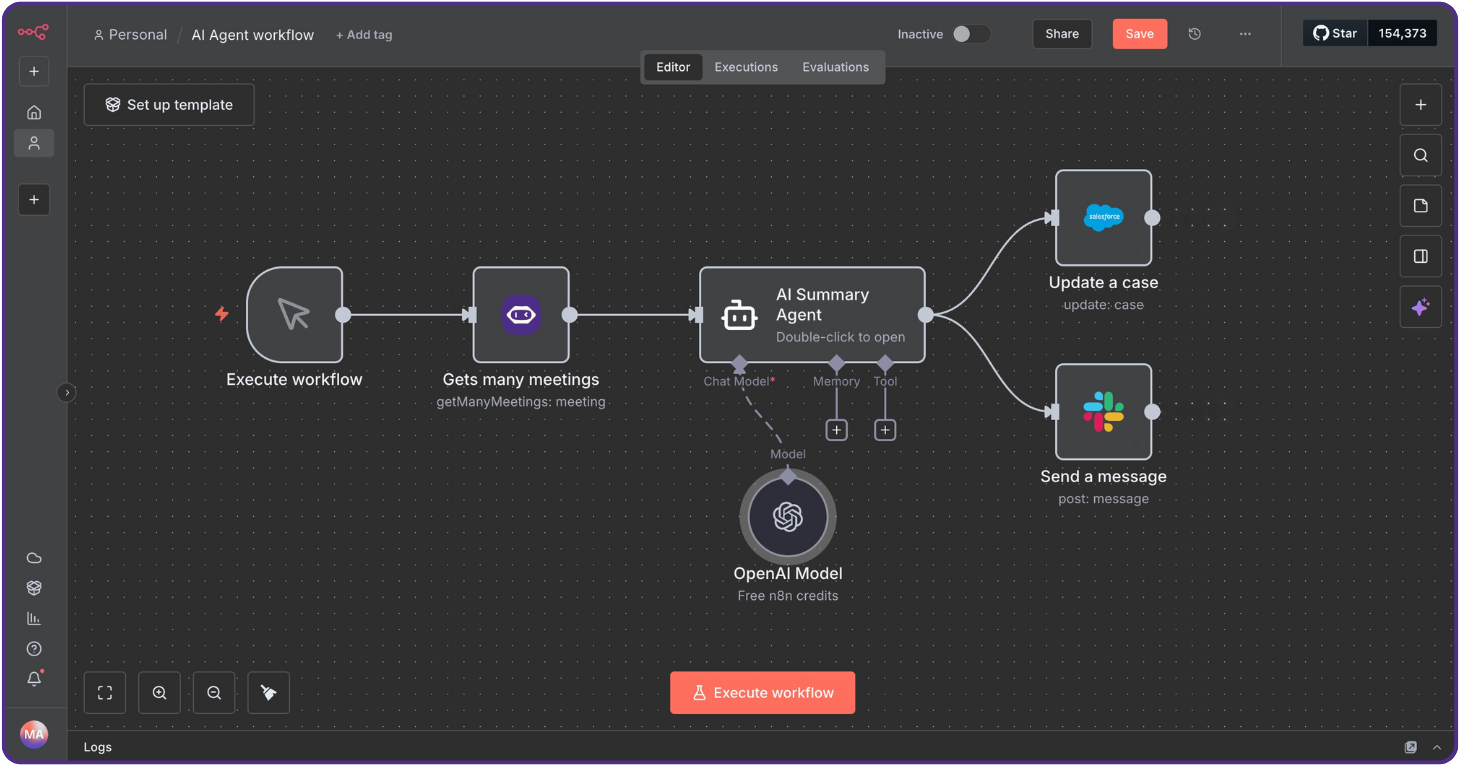
Task: Add a tag to the workflow
Action: tap(364, 34)
